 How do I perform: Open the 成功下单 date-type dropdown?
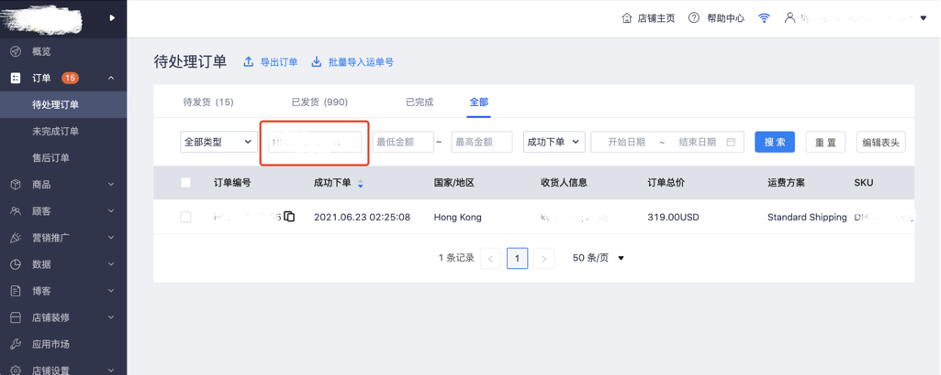pyautogui.click(x=555, y=142)
